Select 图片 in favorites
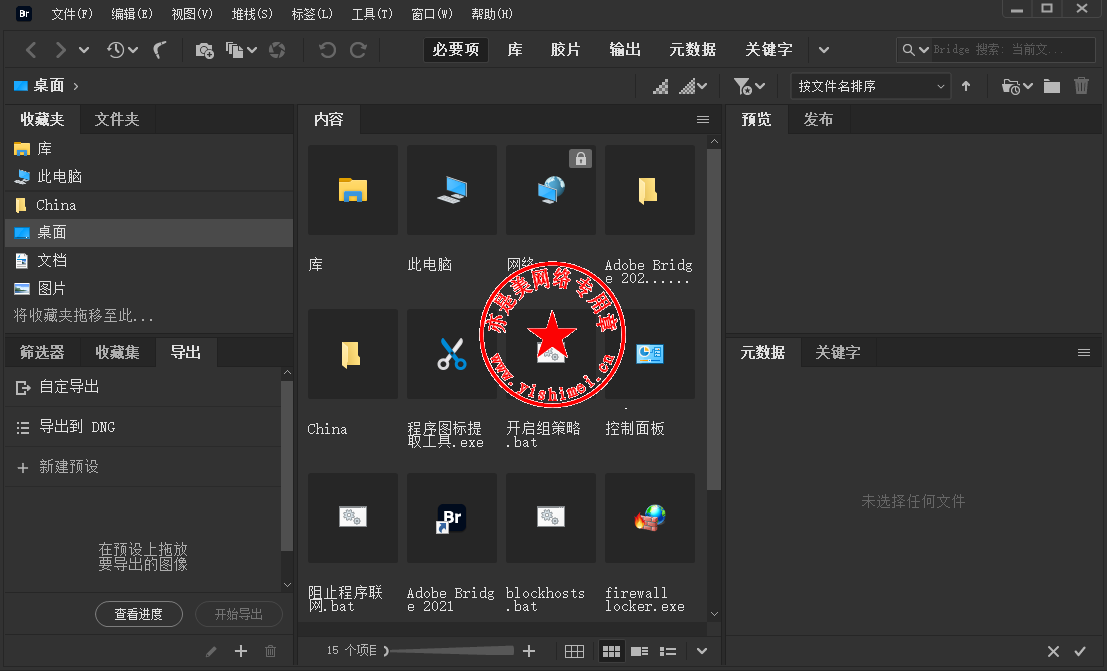This screenshot has width=1107, height=671. 149,288
